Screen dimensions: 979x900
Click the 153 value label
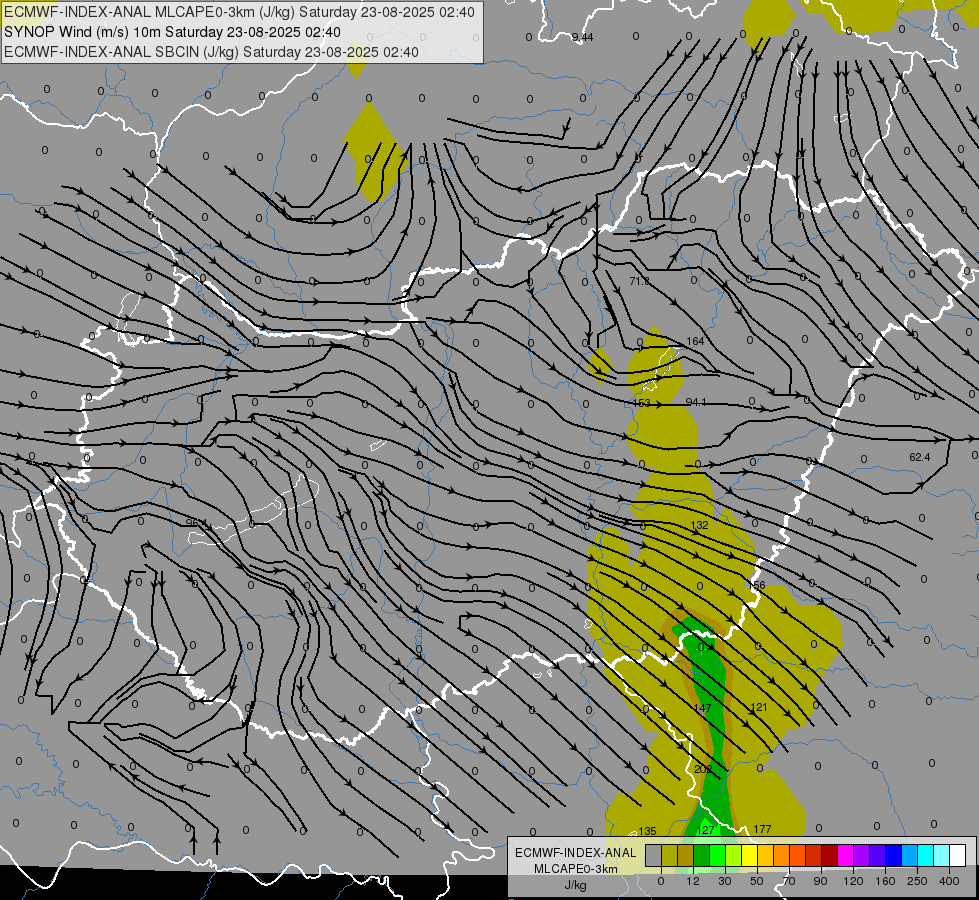[642, 403]
